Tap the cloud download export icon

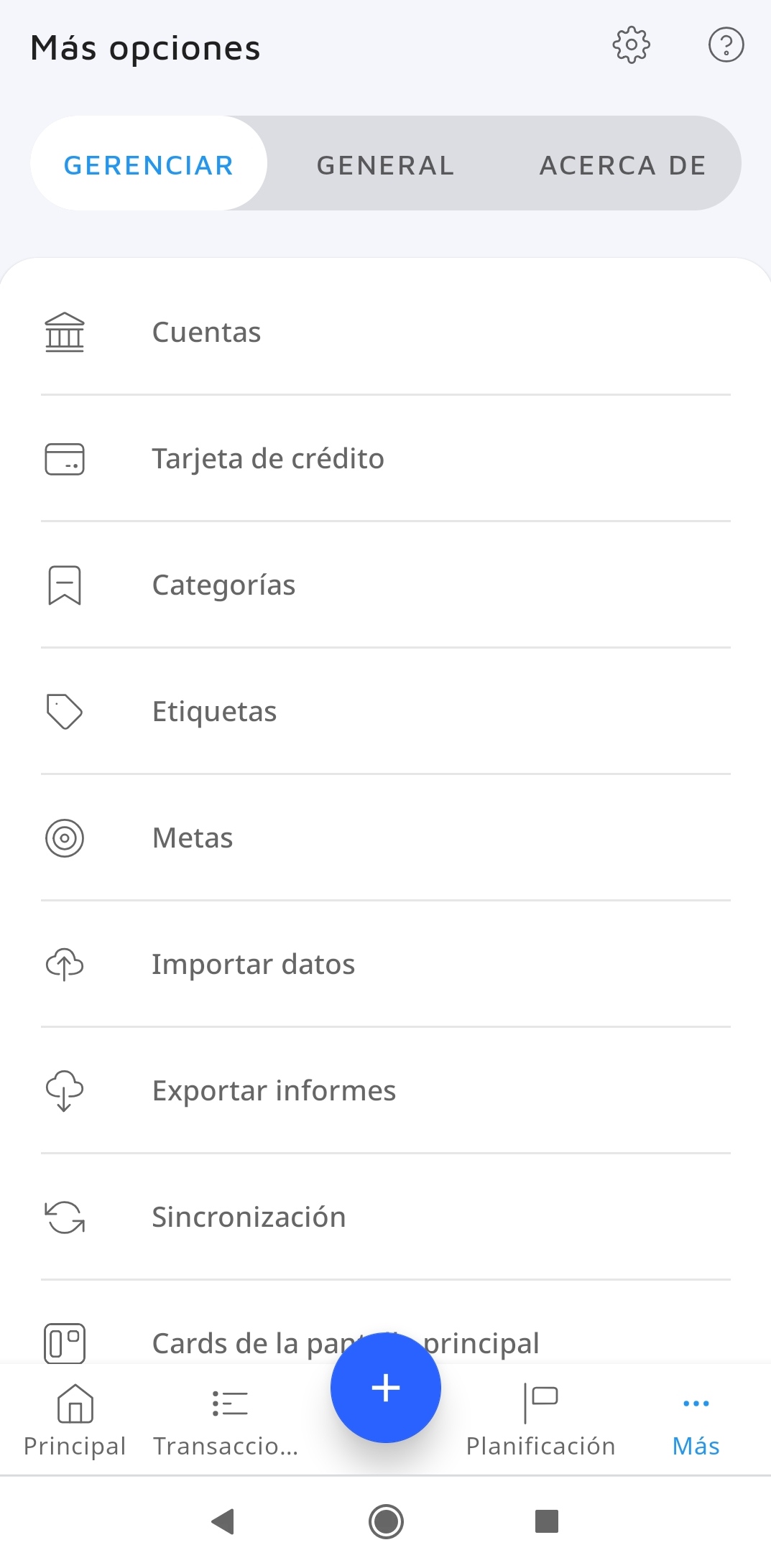pyautogui.click(x=65, y=1091)
